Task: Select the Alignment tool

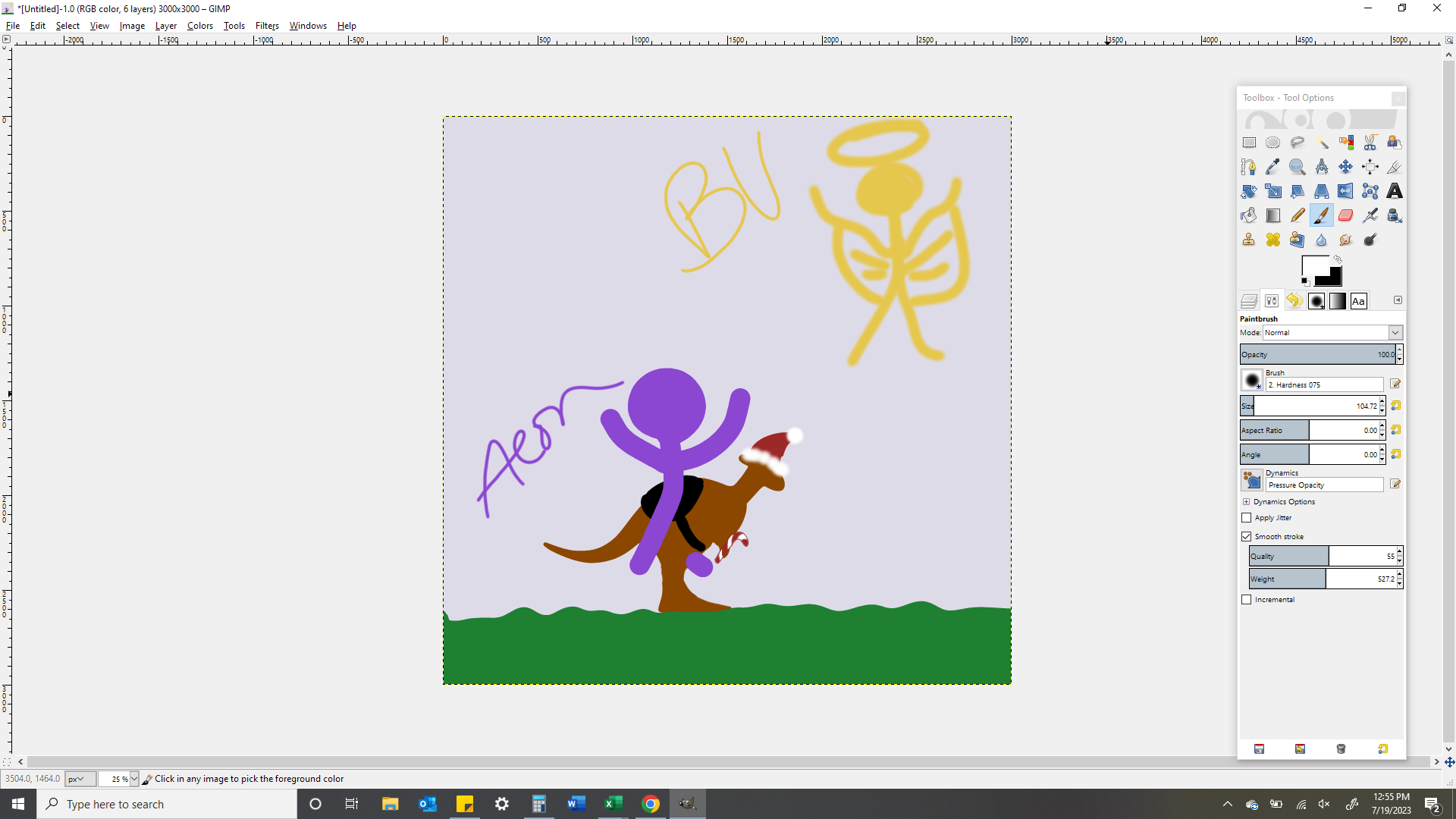Action: (x=1370, y=167)
